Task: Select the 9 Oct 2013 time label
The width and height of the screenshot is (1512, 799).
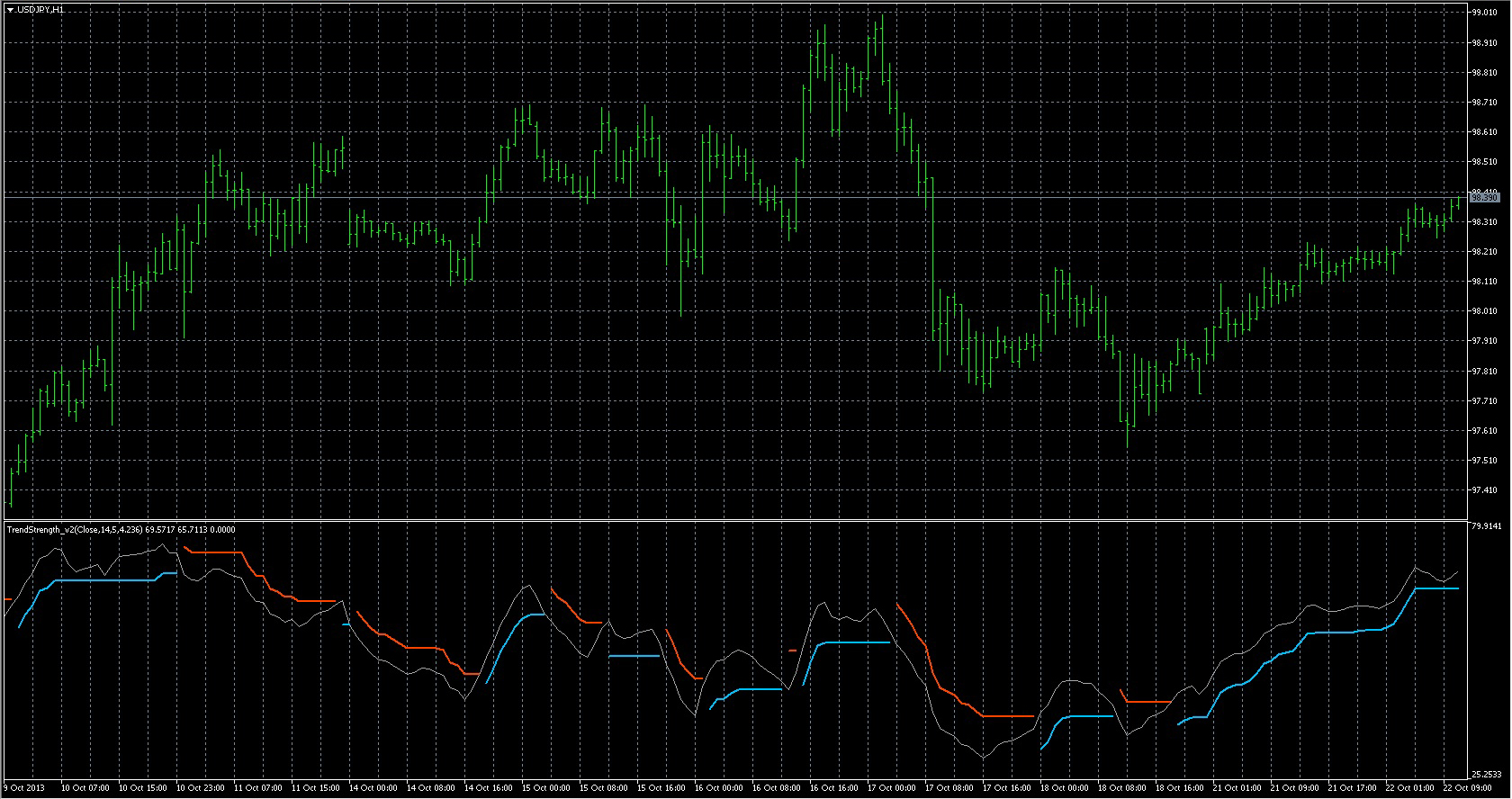Action: [24, 788]
